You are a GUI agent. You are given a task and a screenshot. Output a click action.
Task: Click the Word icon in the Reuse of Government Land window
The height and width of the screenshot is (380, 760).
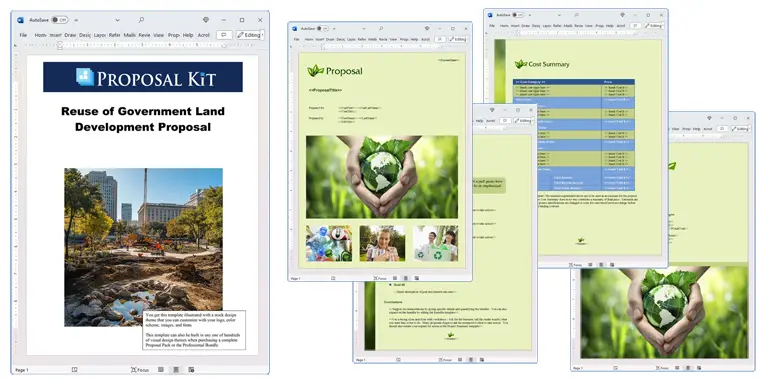point(20,20)
